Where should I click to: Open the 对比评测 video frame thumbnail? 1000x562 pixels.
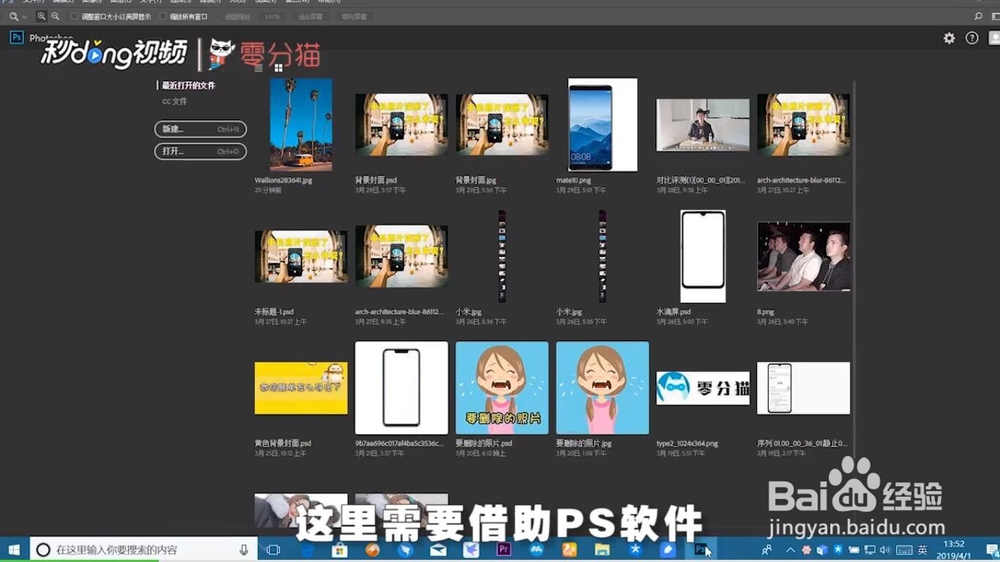(x=703, y=125)
